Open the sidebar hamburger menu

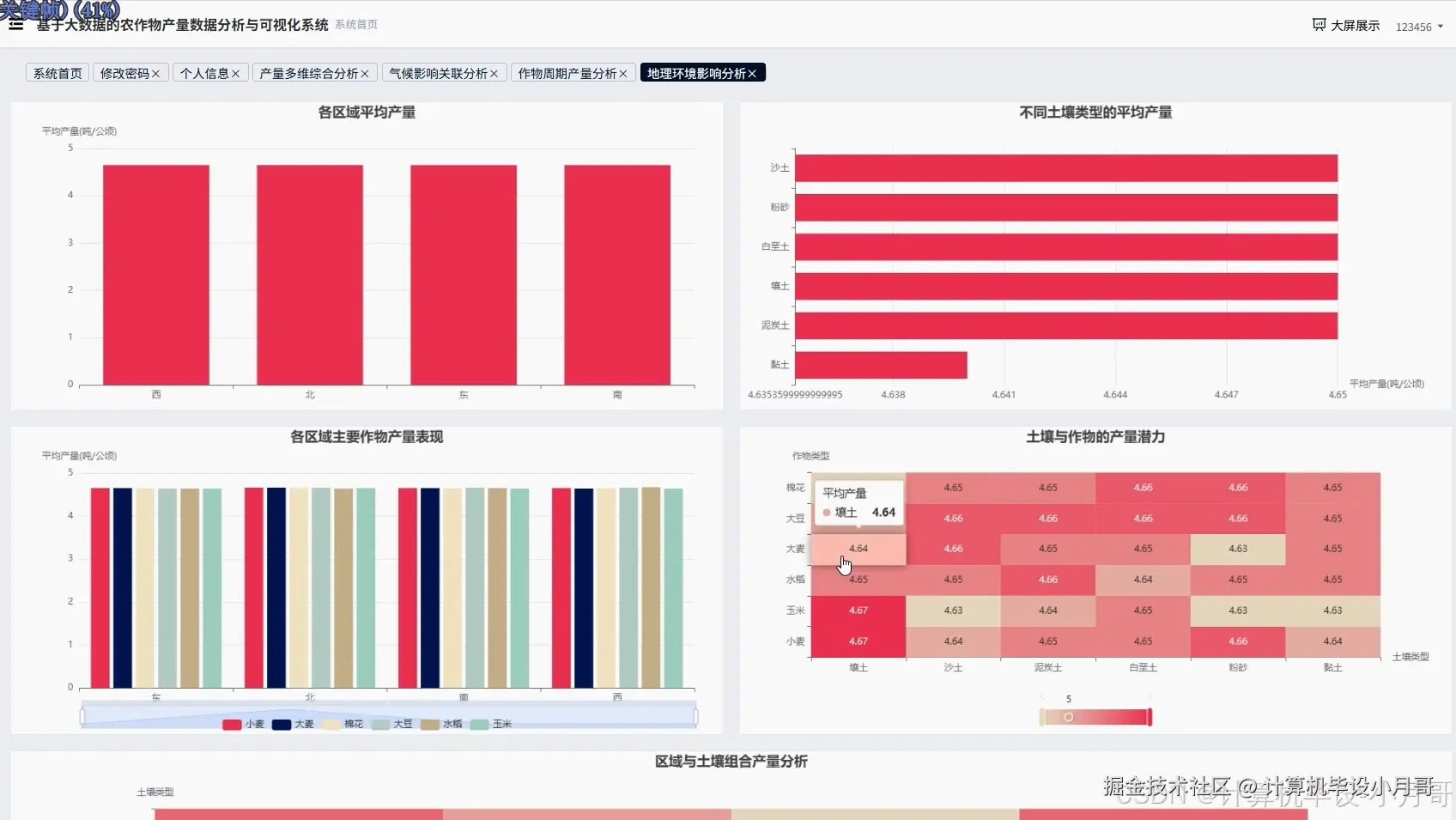pos(15,24)
